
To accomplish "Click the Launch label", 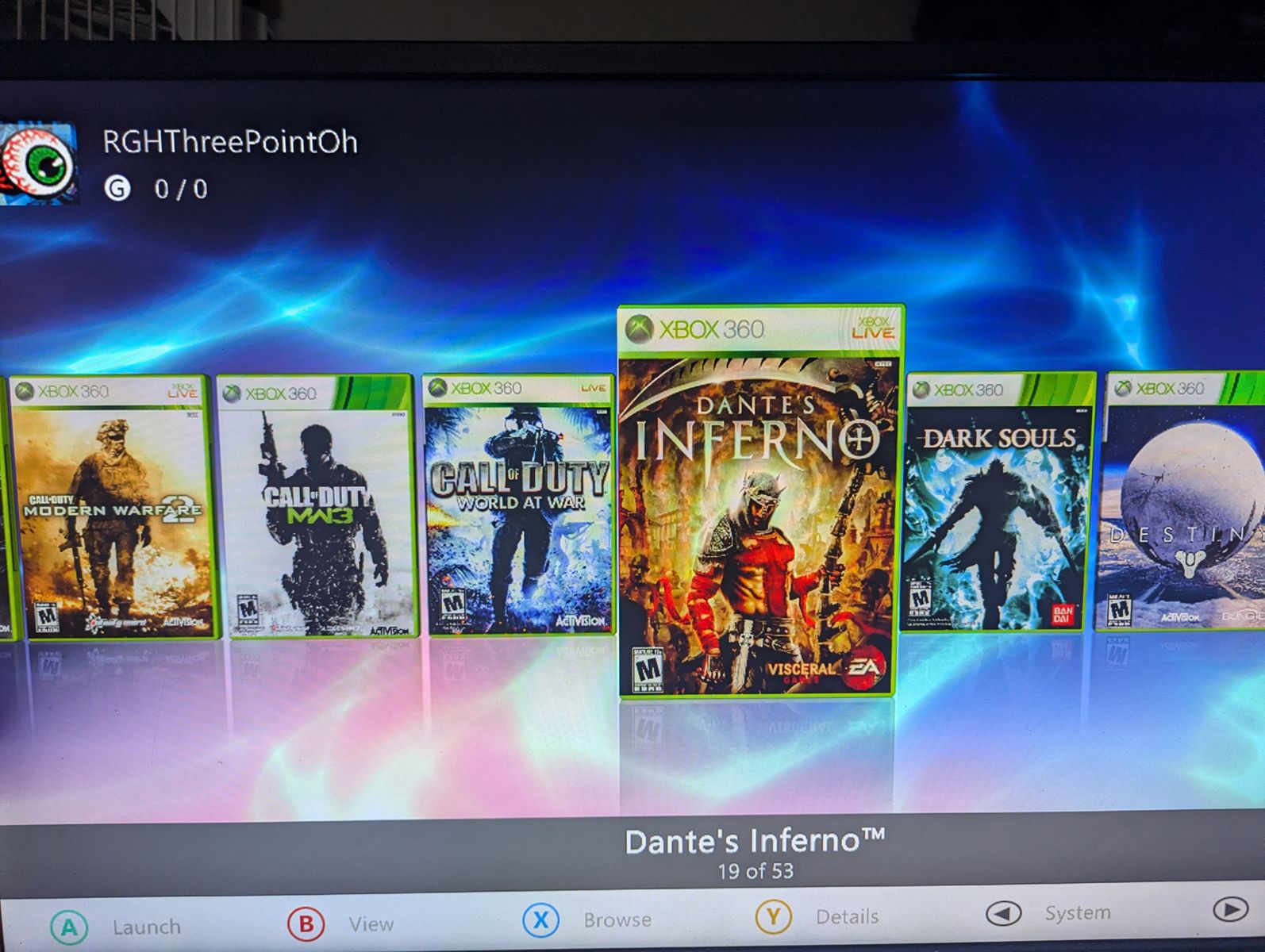I will (x=147, y=927).
